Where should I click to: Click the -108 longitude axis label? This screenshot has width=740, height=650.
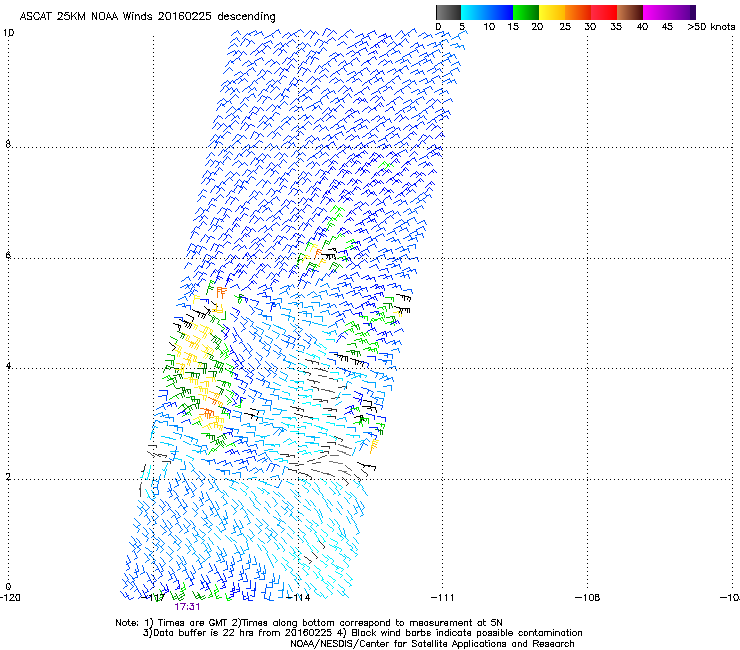pyautogui.click(x=588, y=598)
